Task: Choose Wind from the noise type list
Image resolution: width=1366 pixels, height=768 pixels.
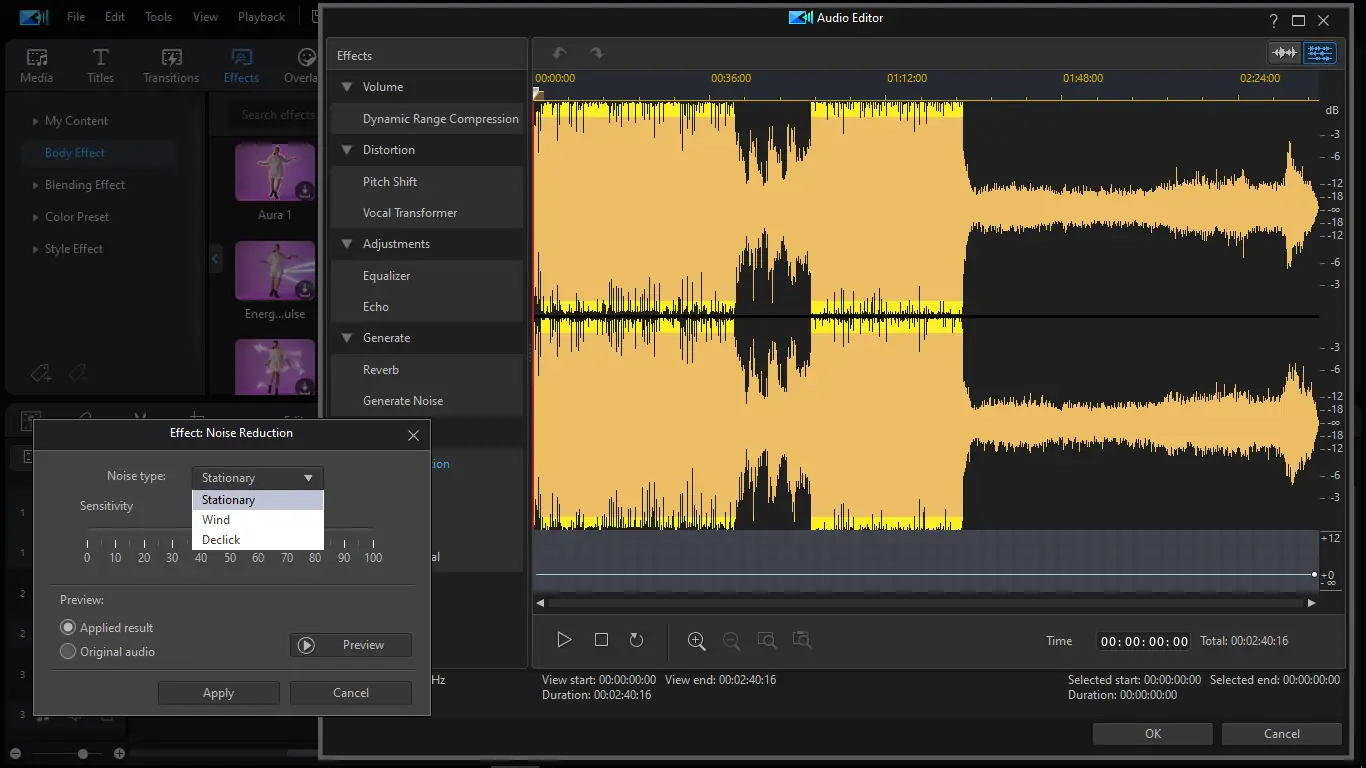Action: tap(216, 520)
